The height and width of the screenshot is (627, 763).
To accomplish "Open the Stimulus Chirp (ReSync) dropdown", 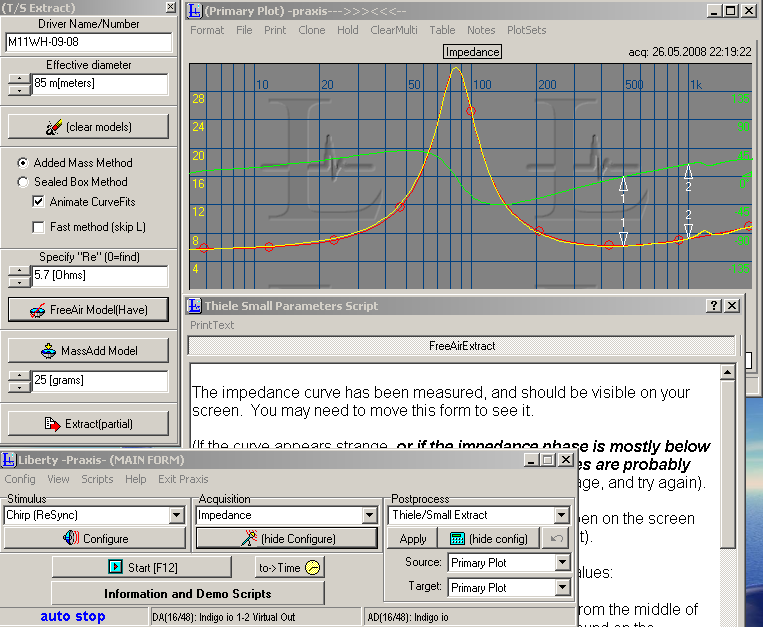I will coord(177,516).
